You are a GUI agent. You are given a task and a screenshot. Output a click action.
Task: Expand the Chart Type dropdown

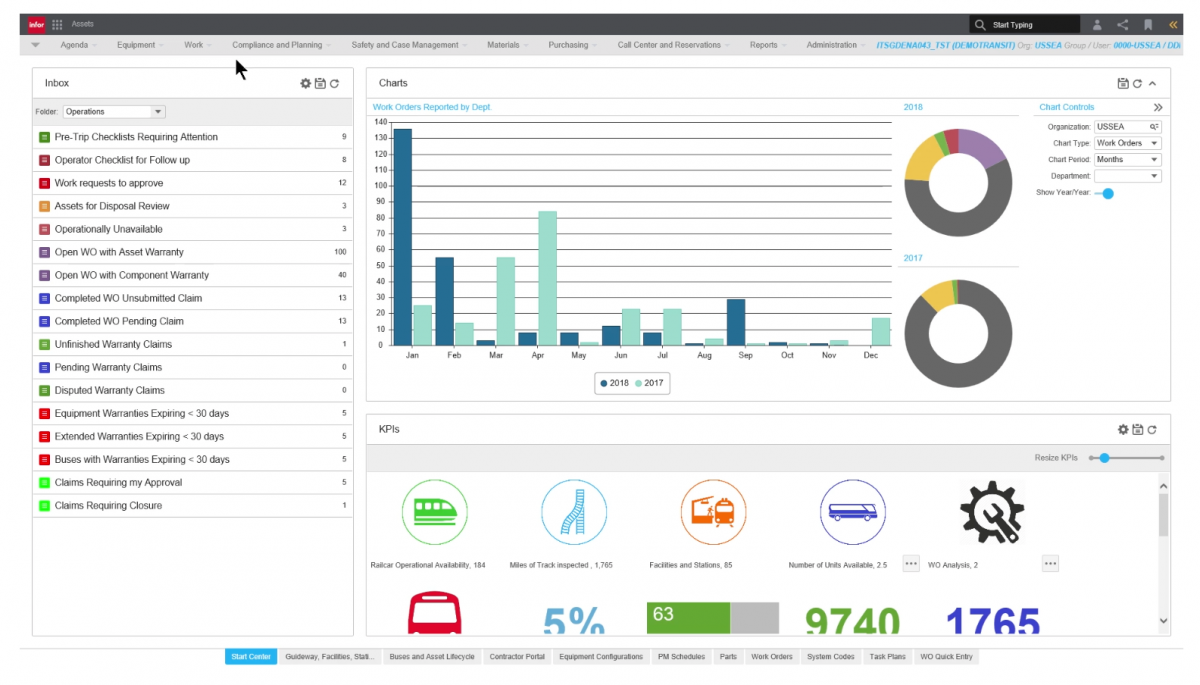coord(1127,143)
